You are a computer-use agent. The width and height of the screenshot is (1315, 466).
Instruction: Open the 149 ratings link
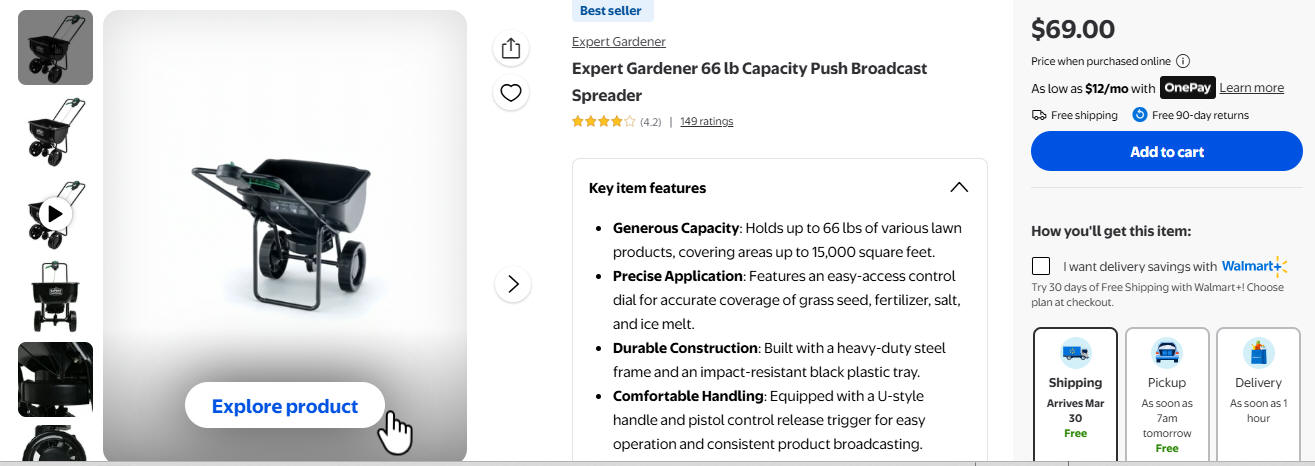[x=706, y=122]
